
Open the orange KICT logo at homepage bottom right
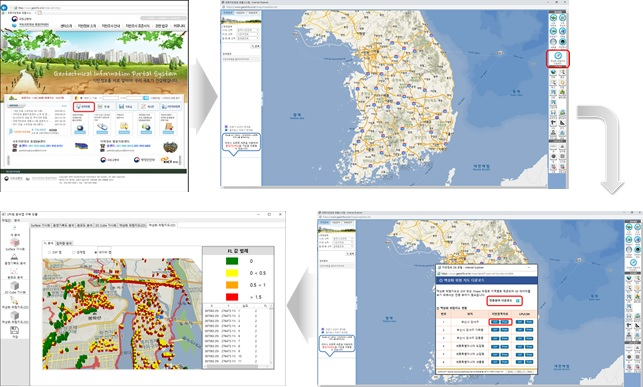(x=169, y=160)
